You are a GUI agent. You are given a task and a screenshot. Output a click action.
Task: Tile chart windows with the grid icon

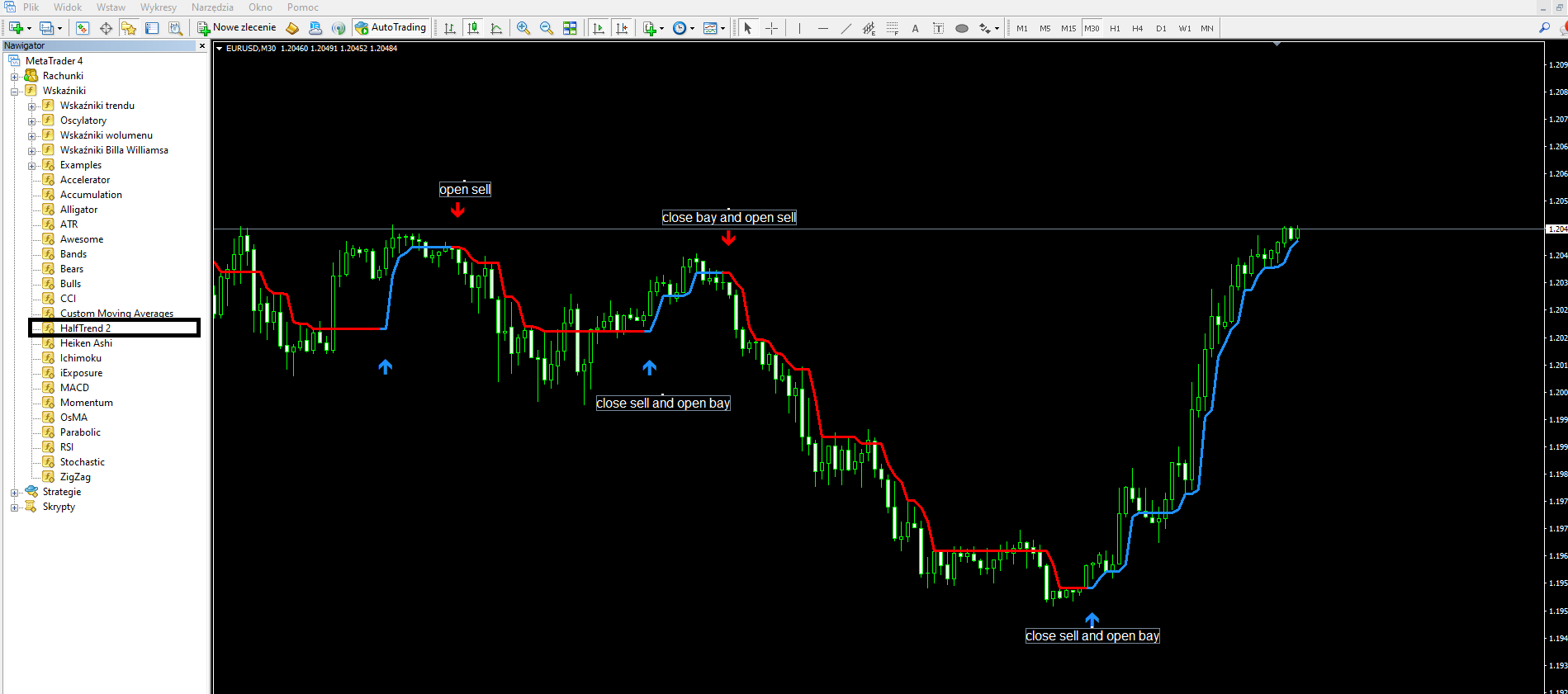coord(570,28)
